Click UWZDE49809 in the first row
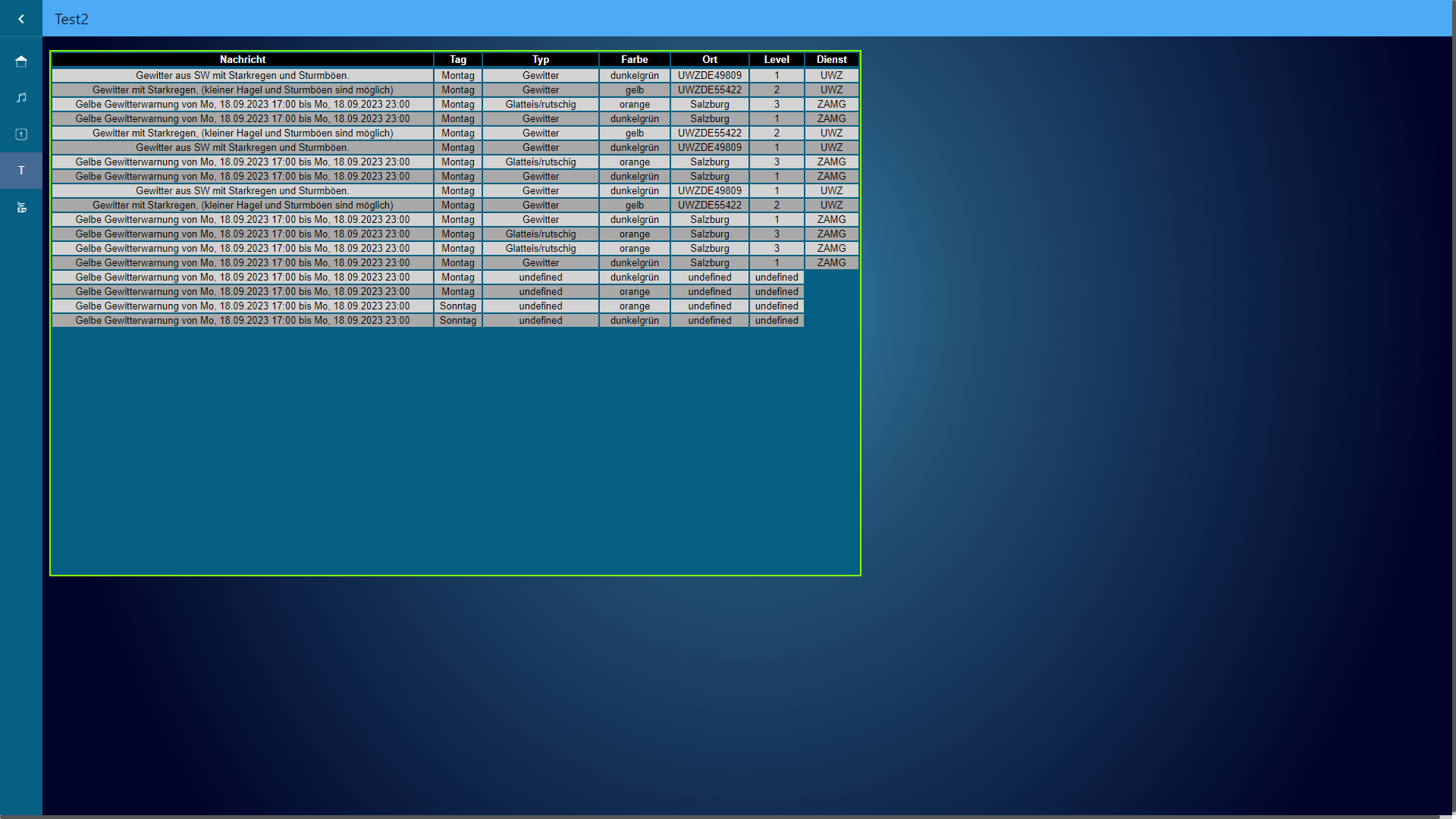1456x819 pixels. [710, 75]
